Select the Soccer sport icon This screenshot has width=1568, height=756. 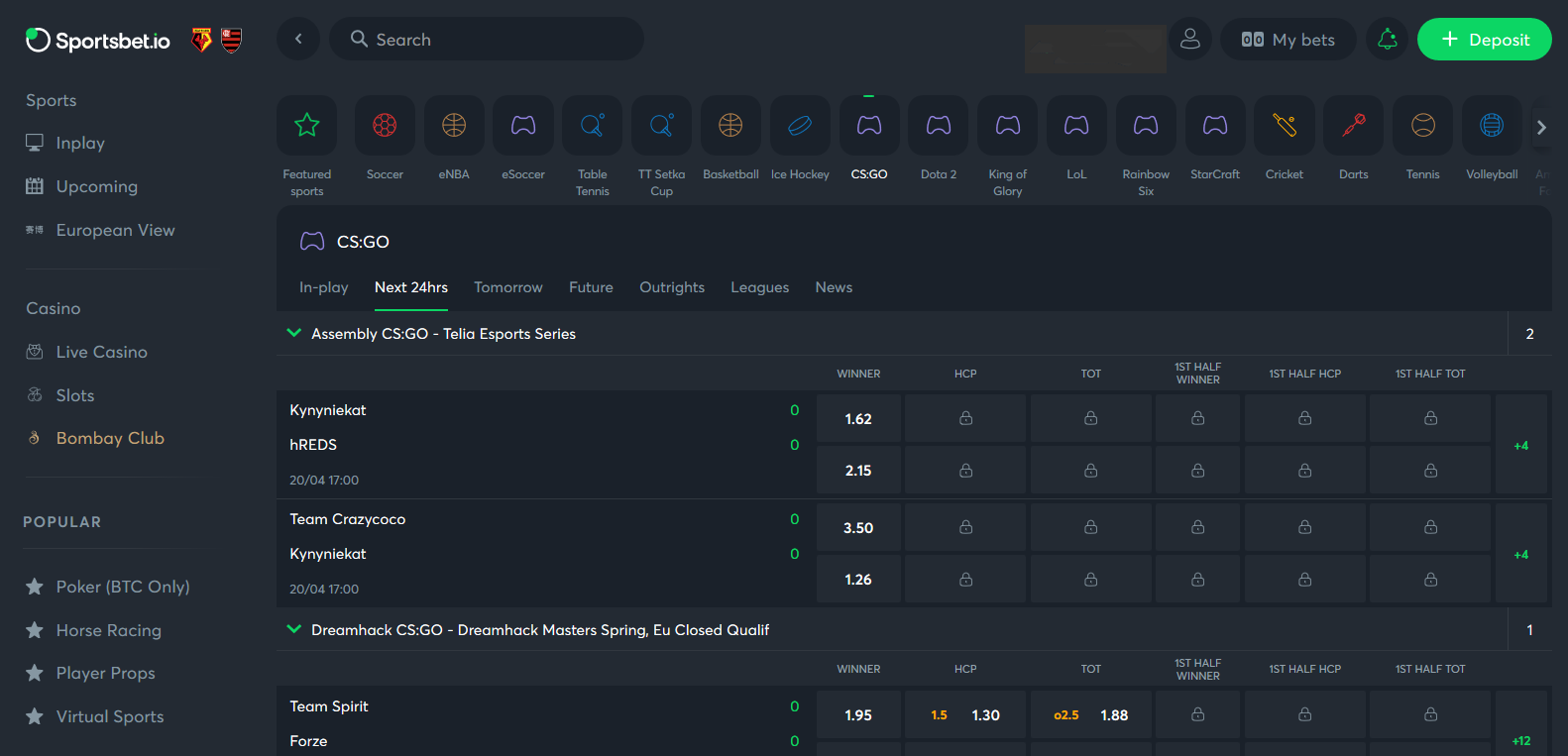(385, 126)
